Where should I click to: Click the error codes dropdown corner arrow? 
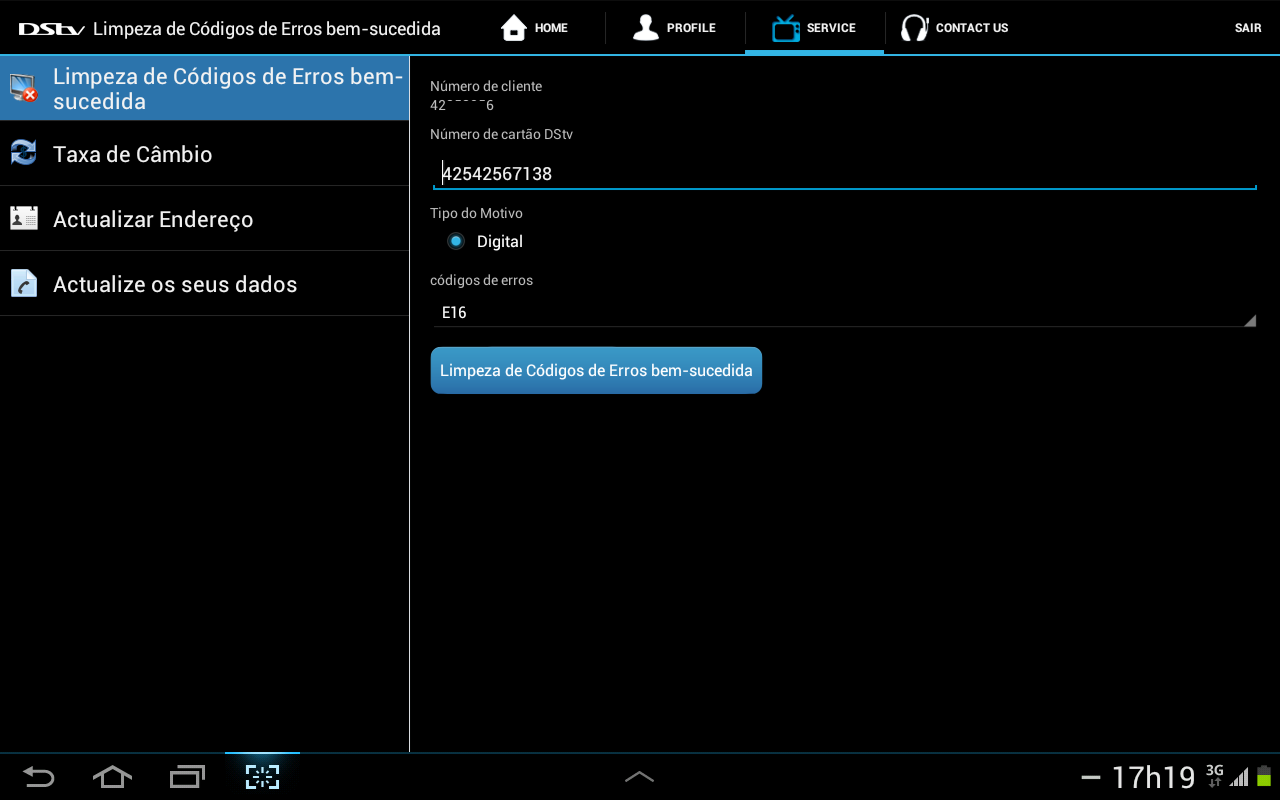pos(1249,320)
